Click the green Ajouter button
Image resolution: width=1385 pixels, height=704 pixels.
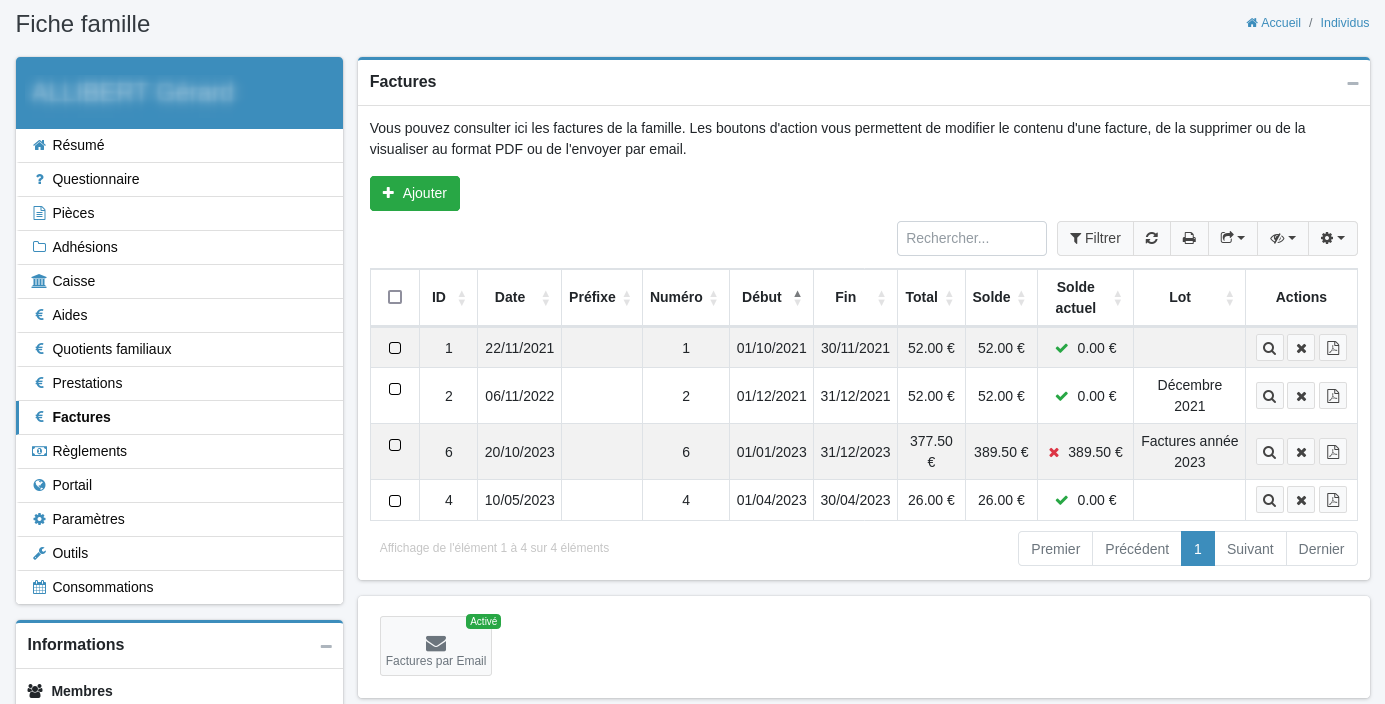(x=414, y=193)
